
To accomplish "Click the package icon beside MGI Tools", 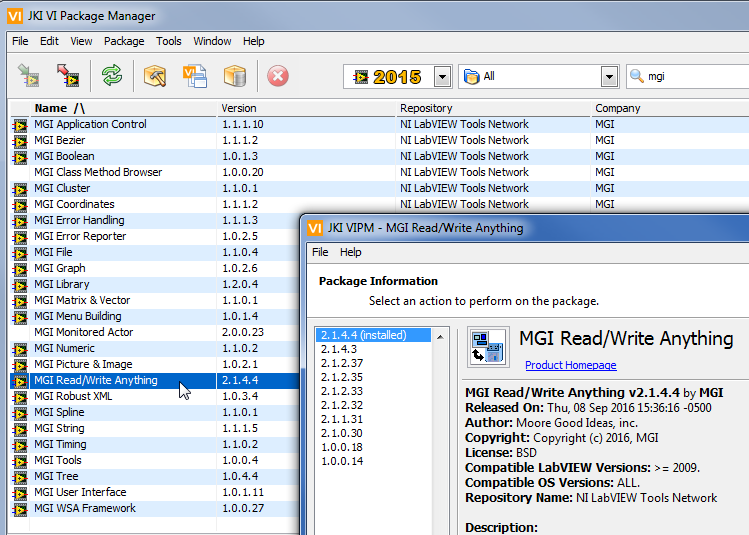I will click(20, 461).
